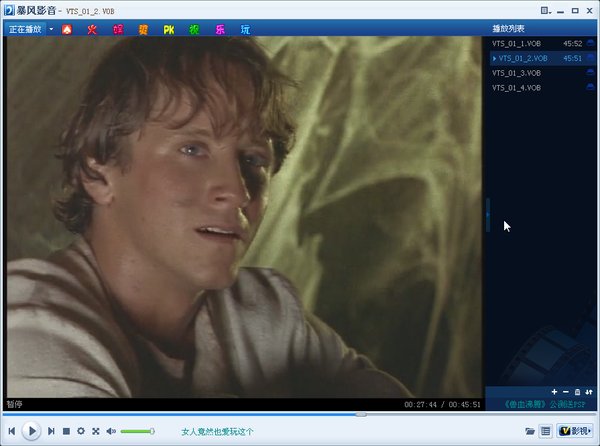Click the green 视 channel icon
This screenshot has height=446, width=600.
(194, 29)
